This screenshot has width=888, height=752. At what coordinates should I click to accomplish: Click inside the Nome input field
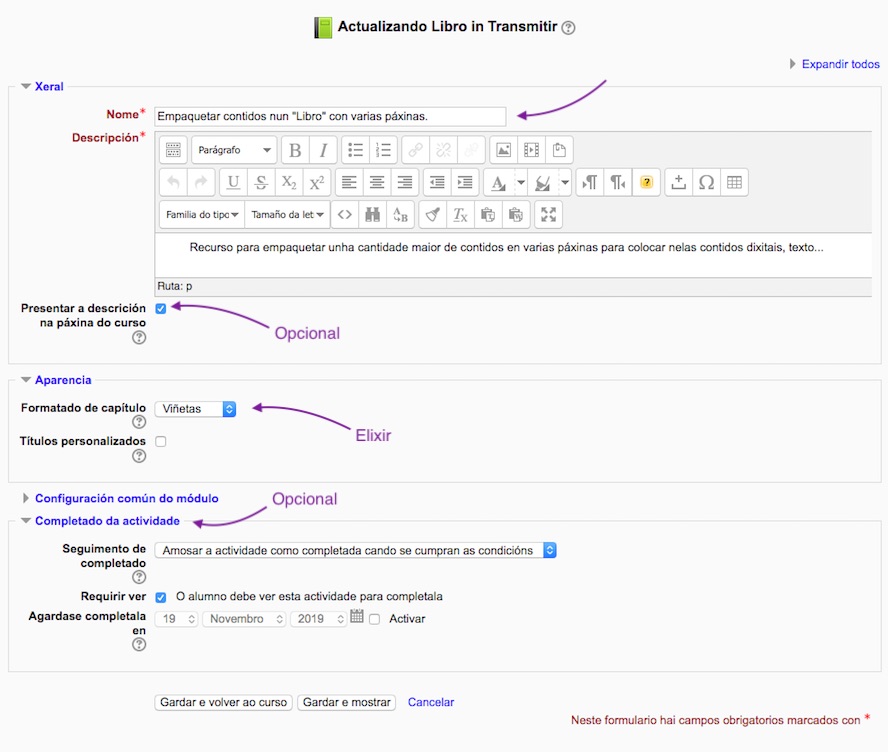[330, 116]
